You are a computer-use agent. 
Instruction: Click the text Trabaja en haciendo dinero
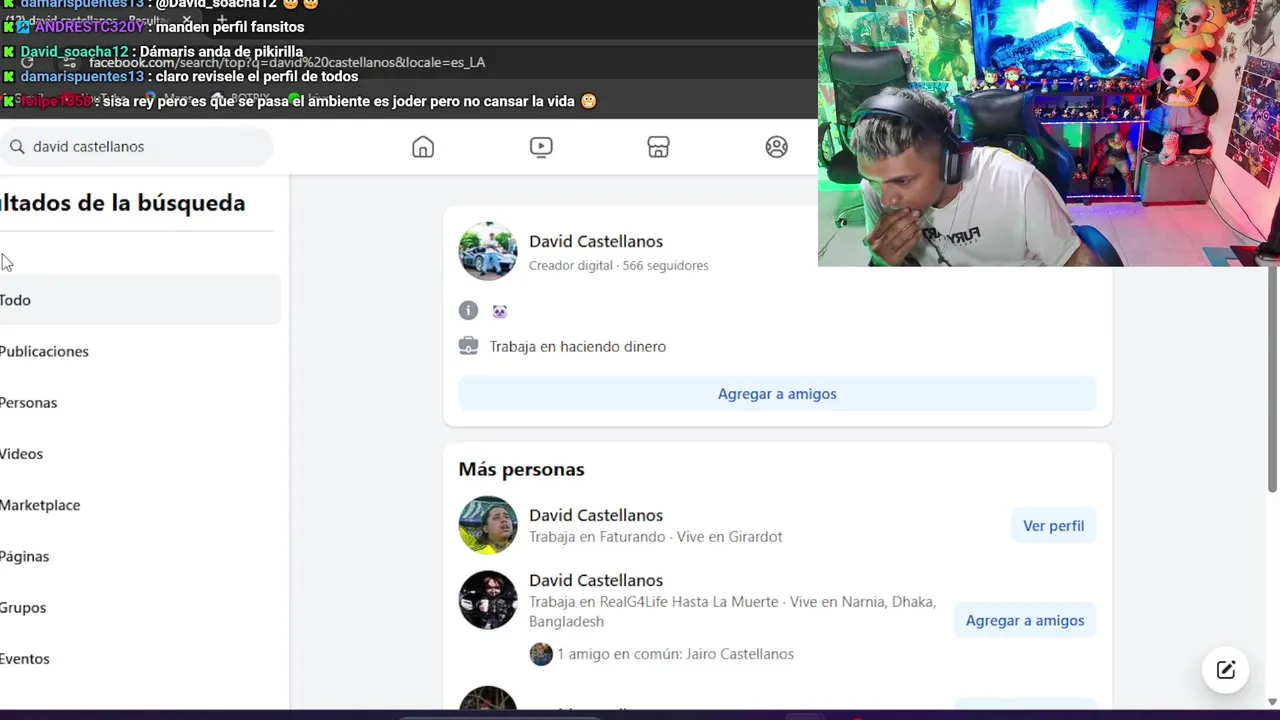click(577, 346)
